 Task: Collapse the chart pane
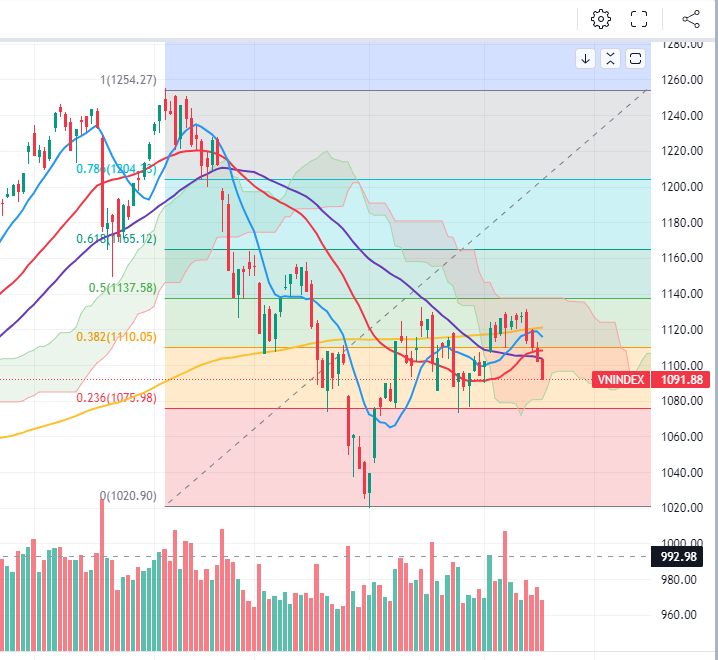point(610,59)
